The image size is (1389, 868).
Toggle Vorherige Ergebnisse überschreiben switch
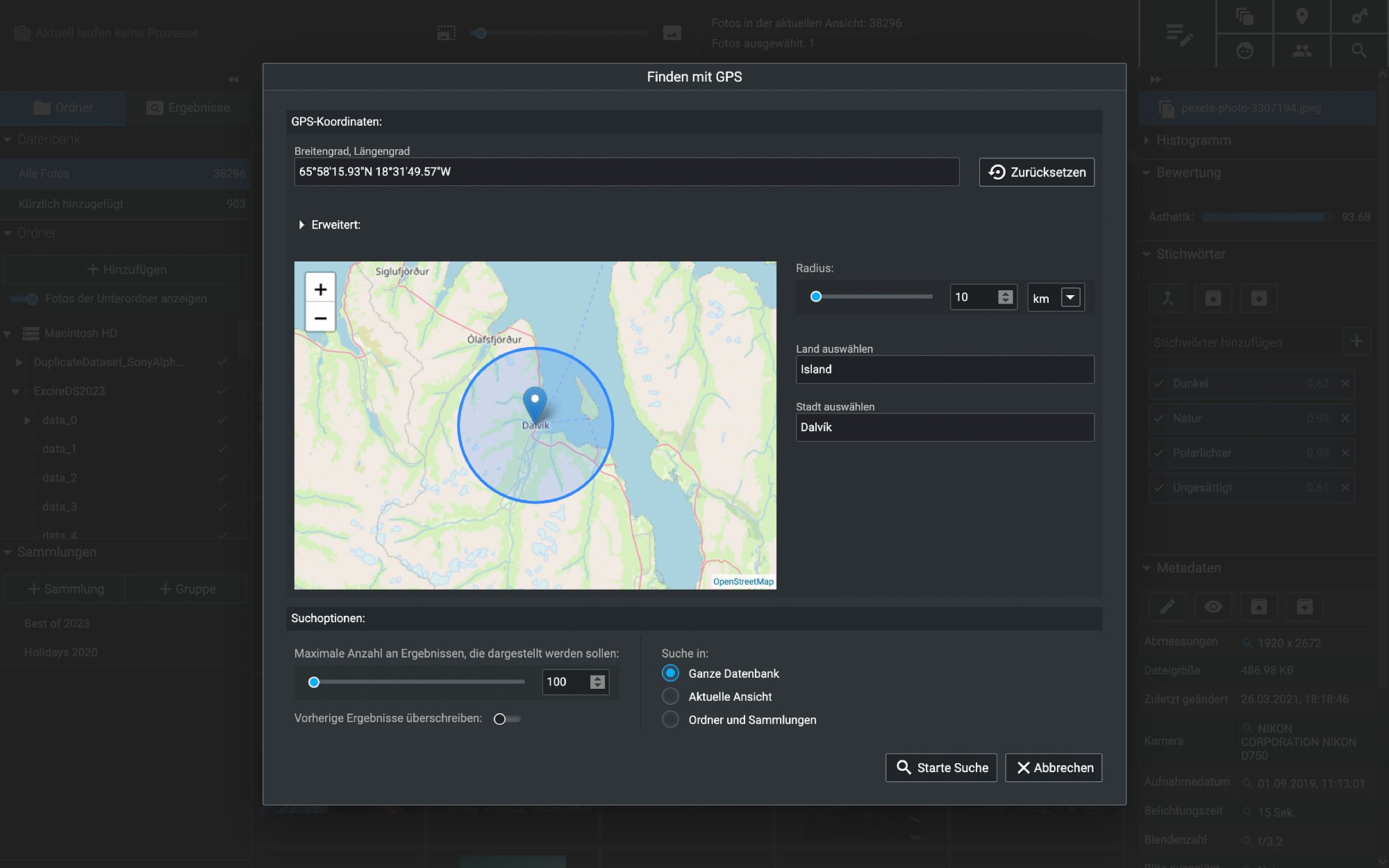pos(507,719)
